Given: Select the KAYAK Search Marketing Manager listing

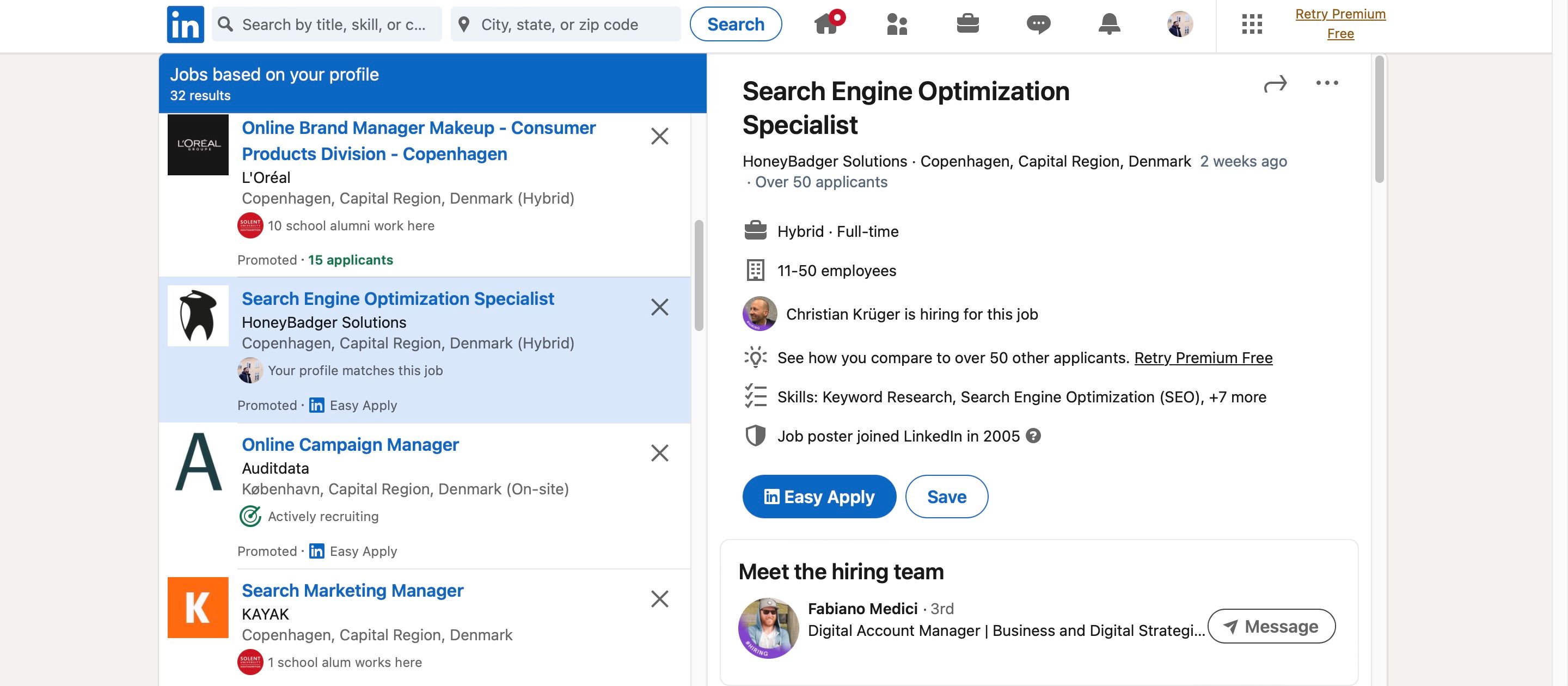Looking at the screenshot, I should tap(352, 590).
